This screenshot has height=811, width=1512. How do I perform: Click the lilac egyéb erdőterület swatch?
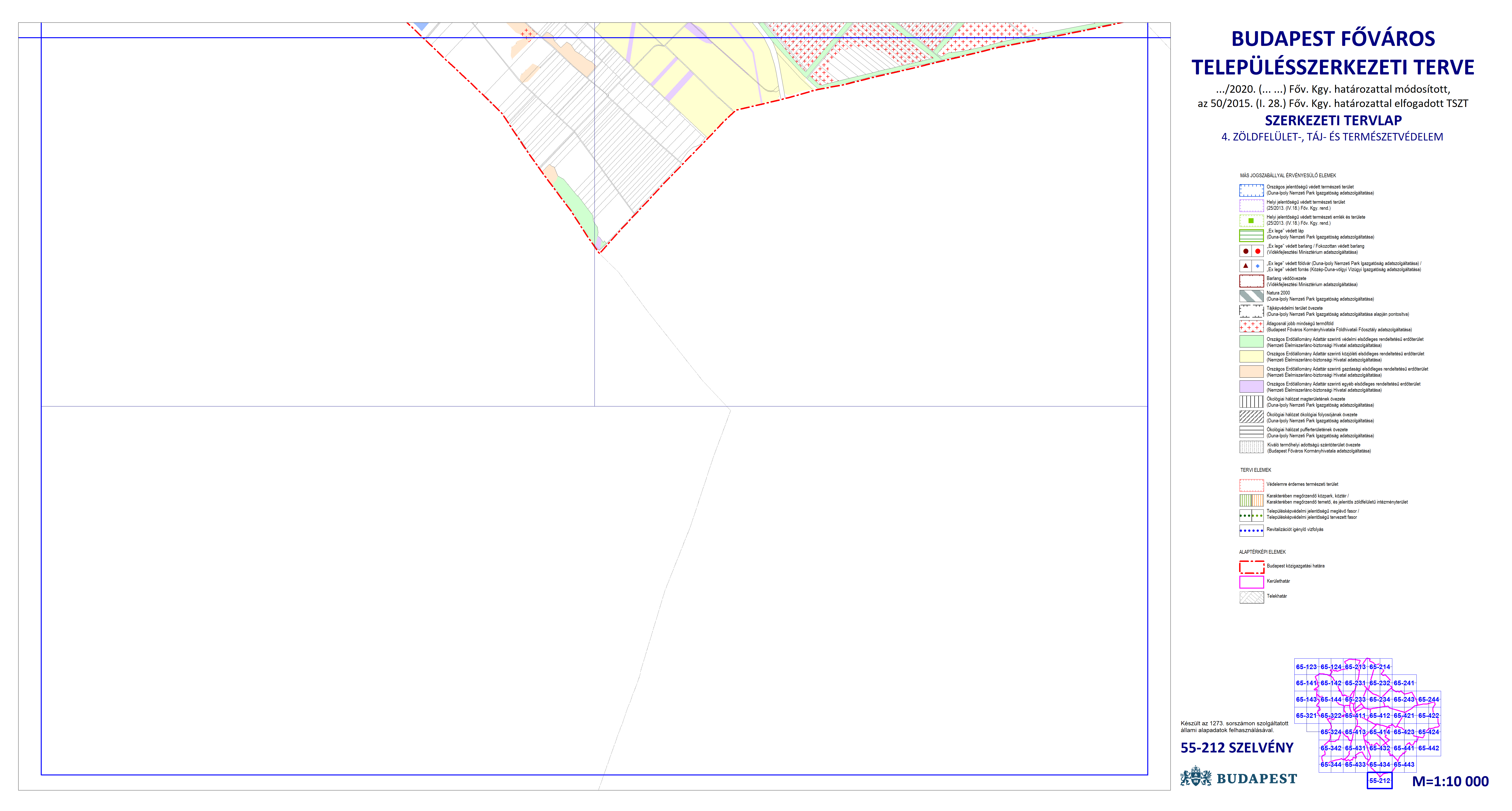[x=1251, y=387]
